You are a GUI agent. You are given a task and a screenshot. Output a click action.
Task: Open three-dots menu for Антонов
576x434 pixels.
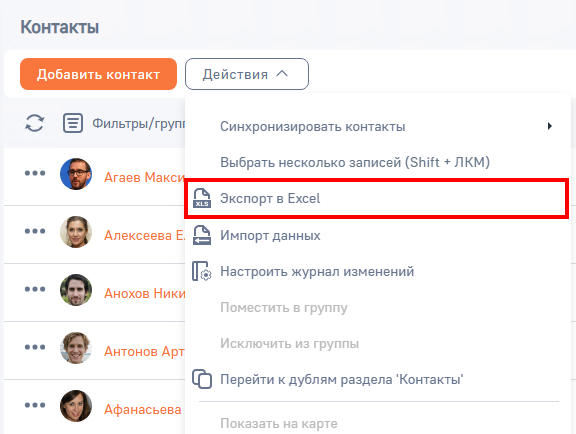(35, 347)
